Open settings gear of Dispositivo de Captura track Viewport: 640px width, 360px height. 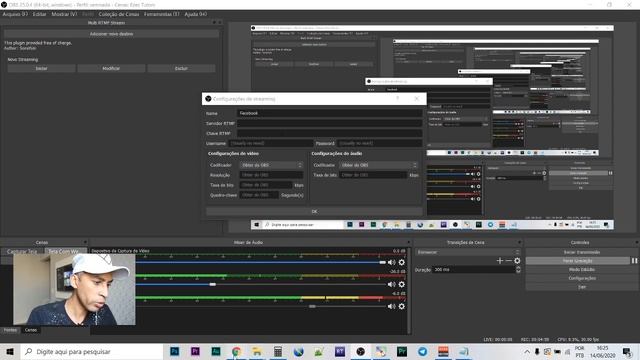(x=402, y=262)
